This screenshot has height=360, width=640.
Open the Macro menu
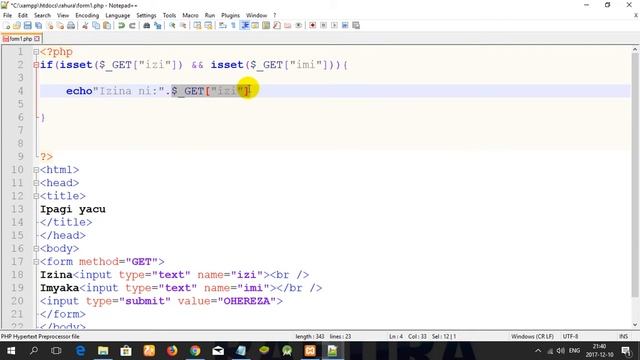[190, 15]
